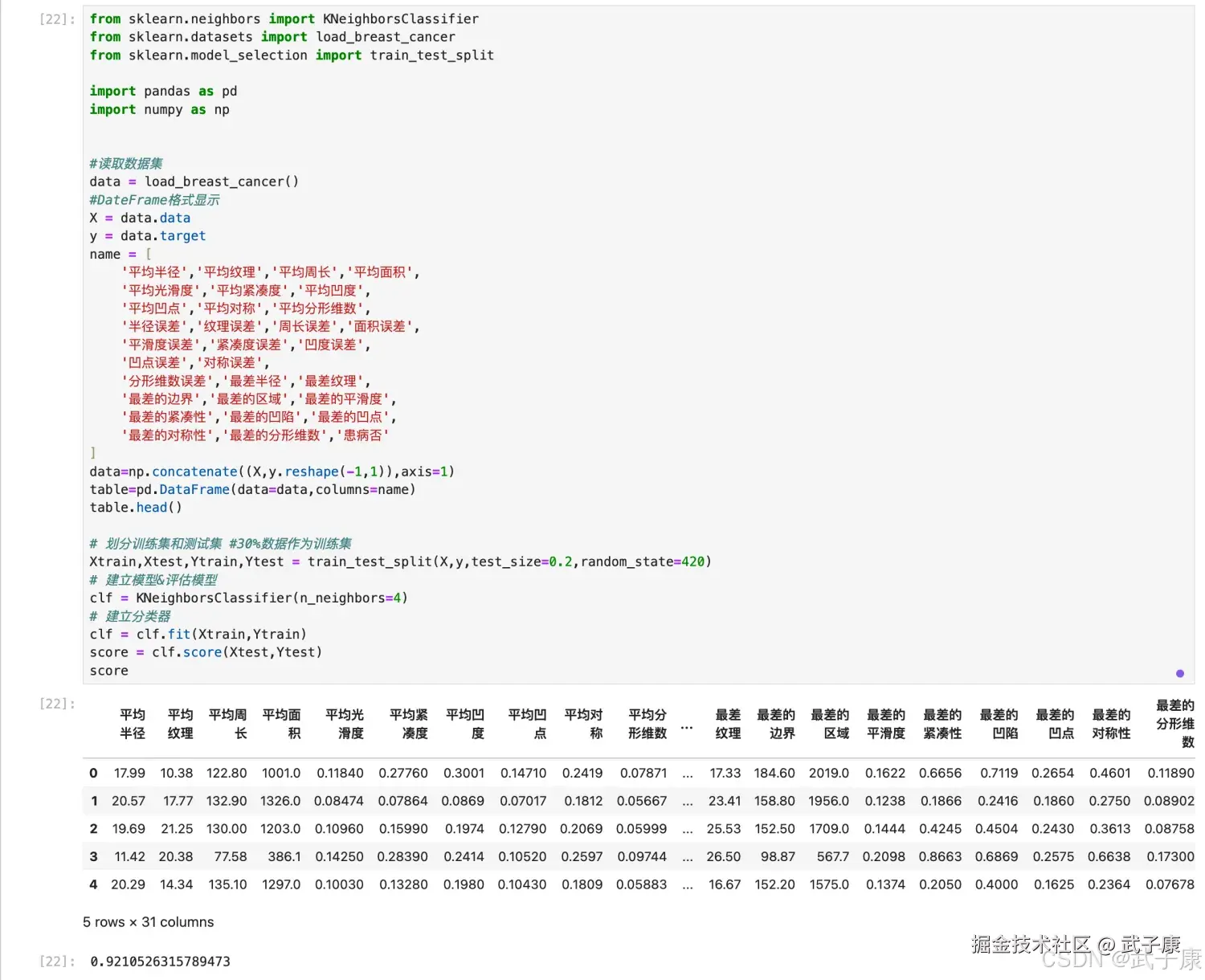Click the '5 rows × 31 columns' summary text
This screenshot has height=980, width=1205.
[x=149, y=922]
